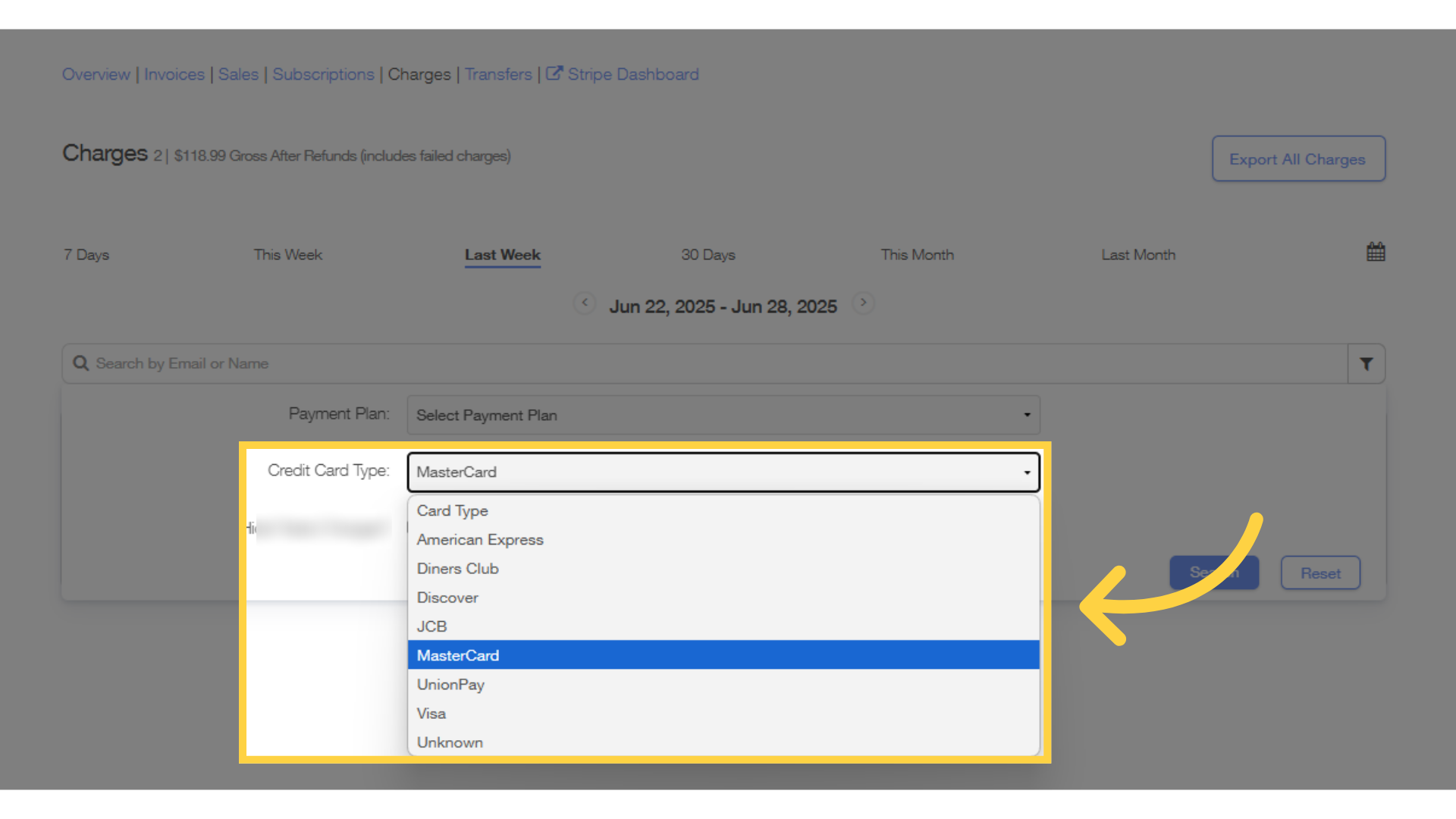Switch to This Week range tab
1456x819 pixels.
[x=288, y=255]
